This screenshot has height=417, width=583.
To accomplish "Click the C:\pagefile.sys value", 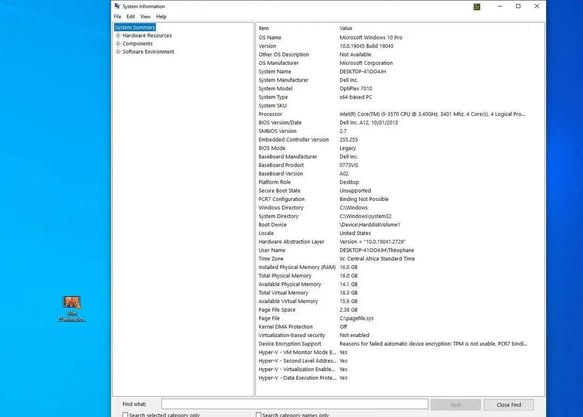I will pos(357,319).
